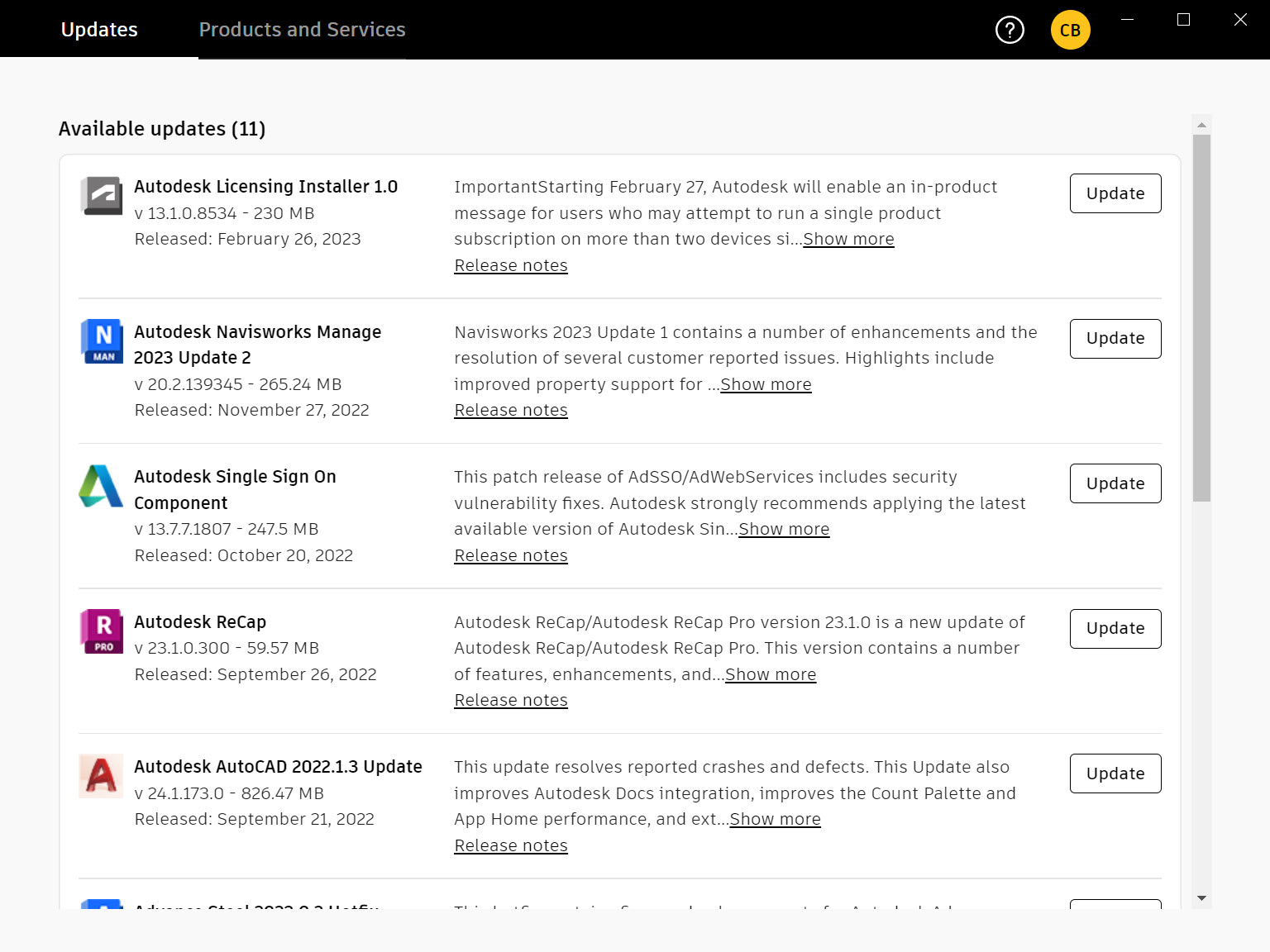
Task: Open Release notes for AutoCAD 2022.1.3
Action: coord(511,845)
